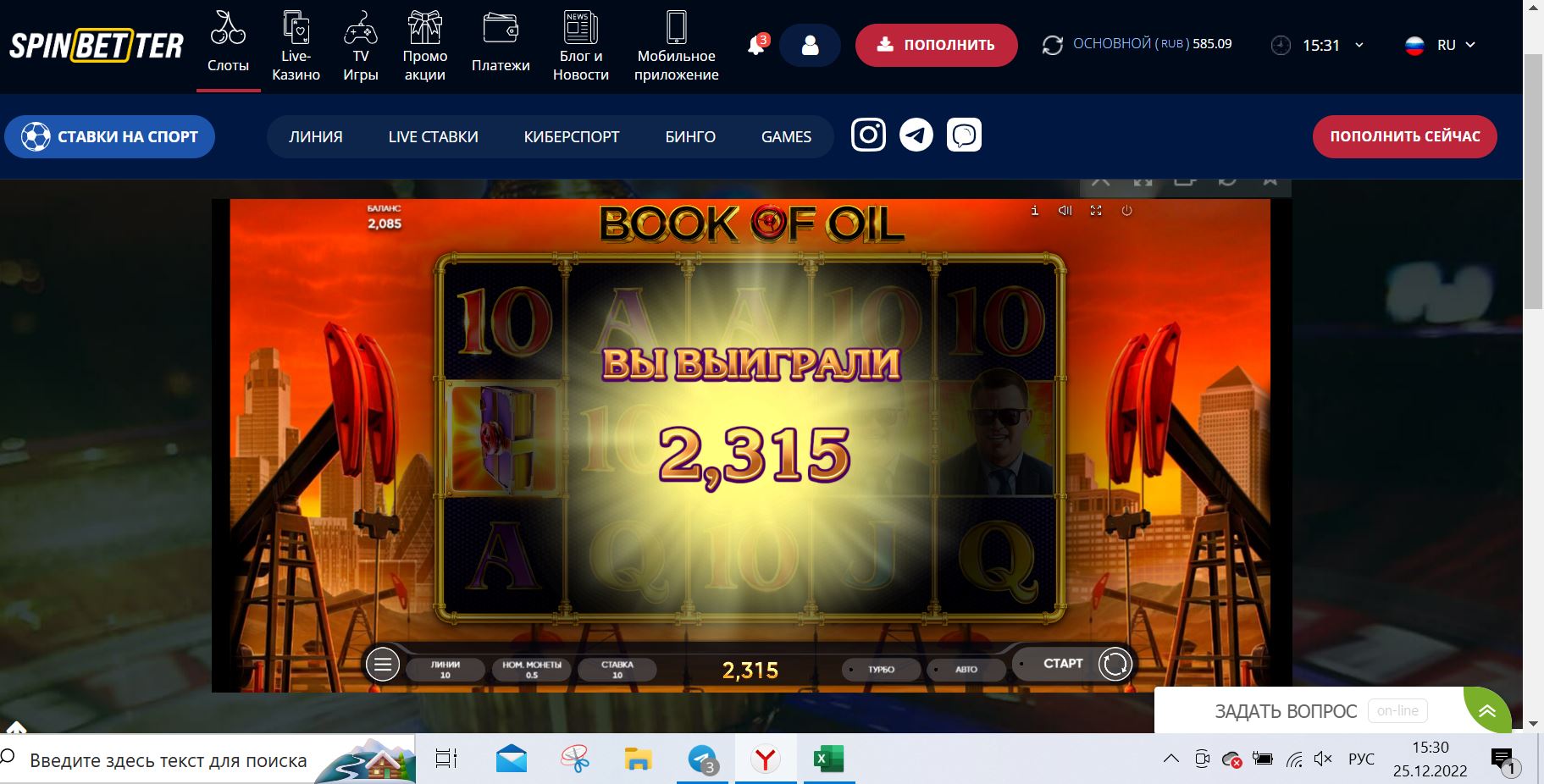Go to the Линия betting page
Viewport: 1544px width, 784px height.
point(316,136)
